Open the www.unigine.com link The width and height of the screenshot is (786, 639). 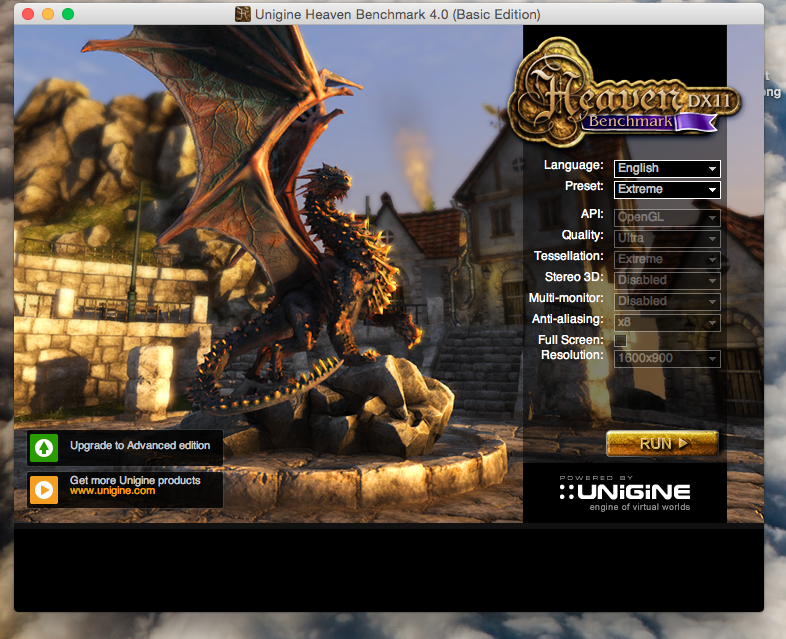112,491
